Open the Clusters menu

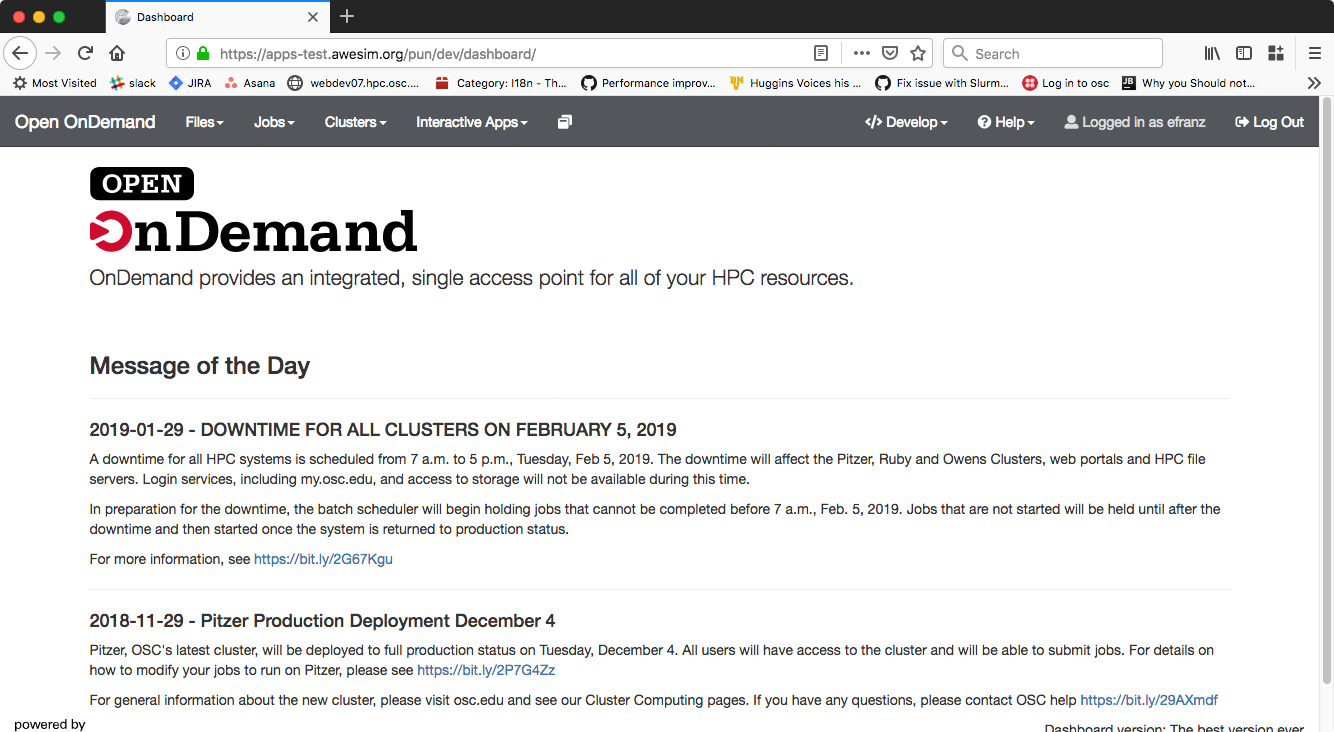pyautogui.click(x=355, y=122)
